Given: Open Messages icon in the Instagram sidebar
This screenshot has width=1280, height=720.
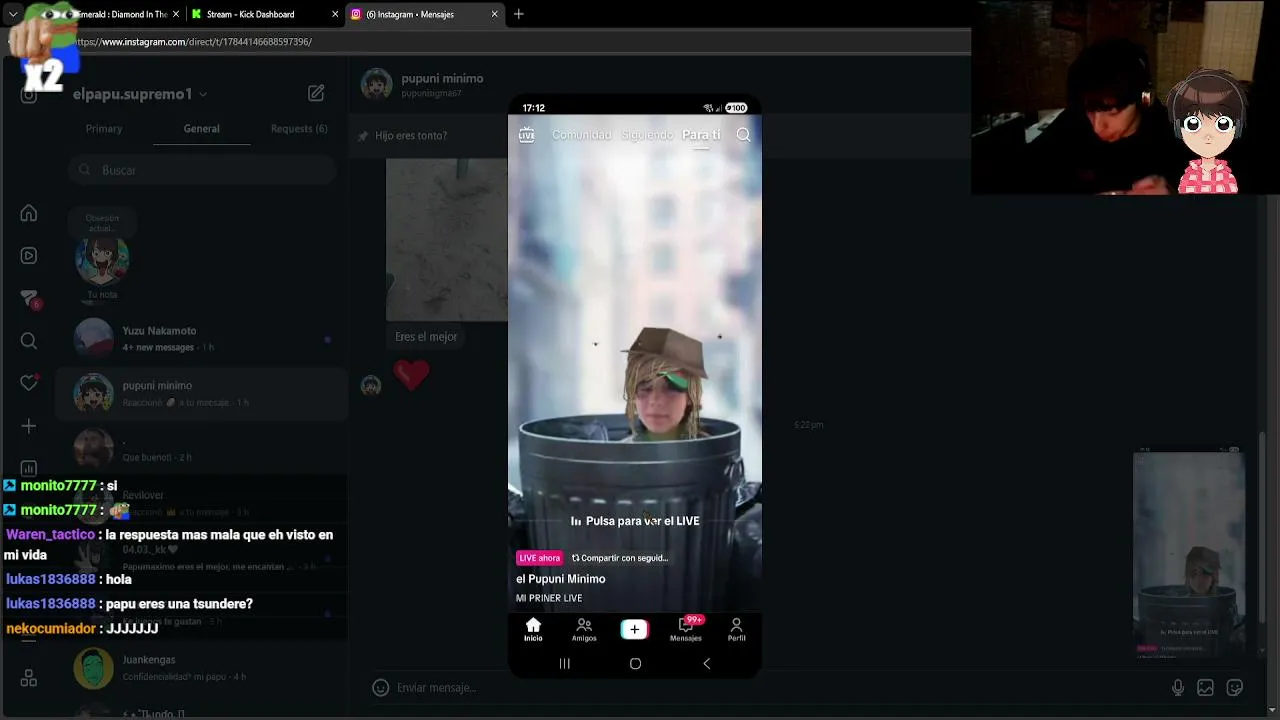Looking at the screenshot, I should 29,299.
